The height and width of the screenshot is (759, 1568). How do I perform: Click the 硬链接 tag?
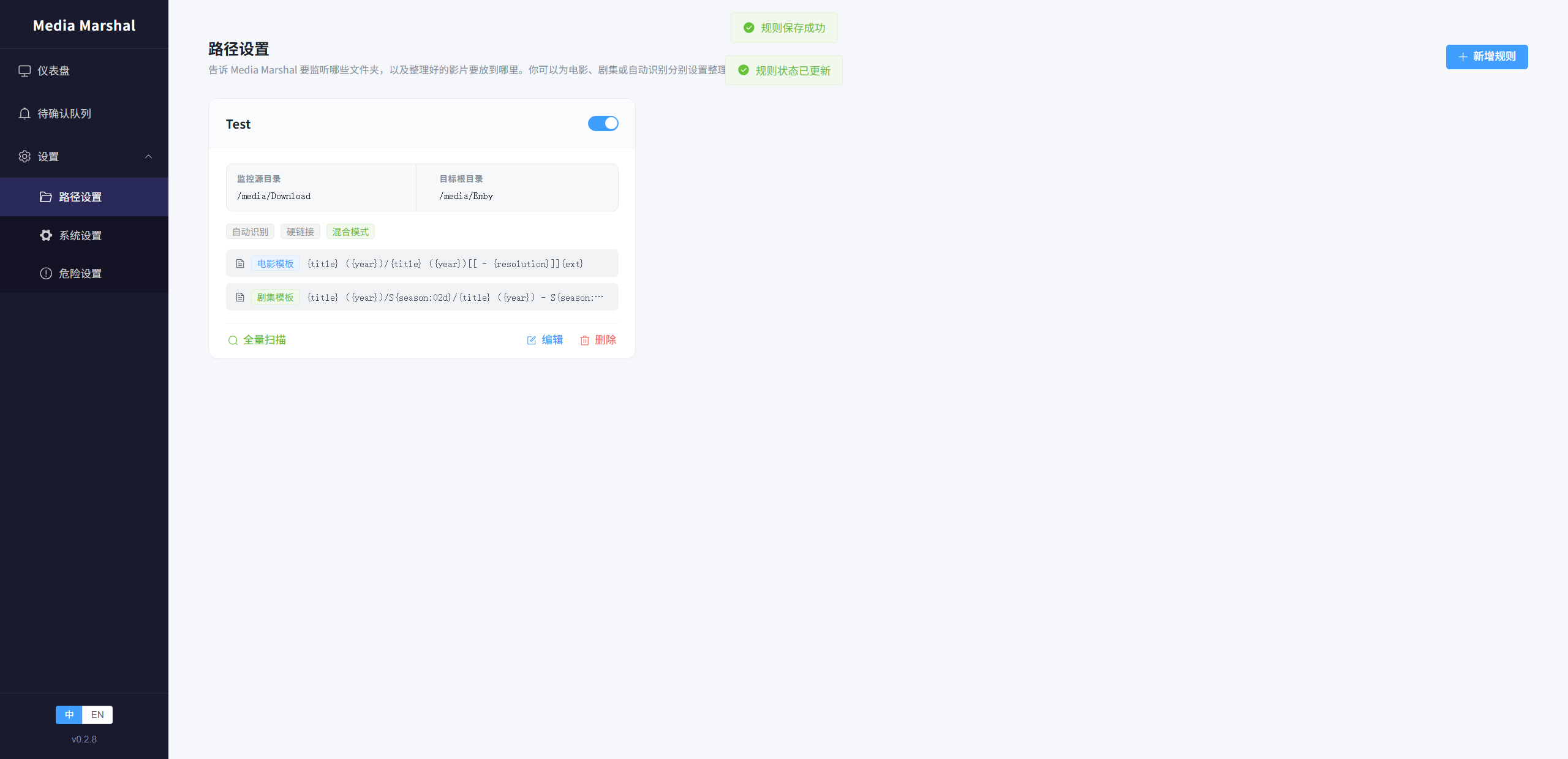click(x=300, y=232)
